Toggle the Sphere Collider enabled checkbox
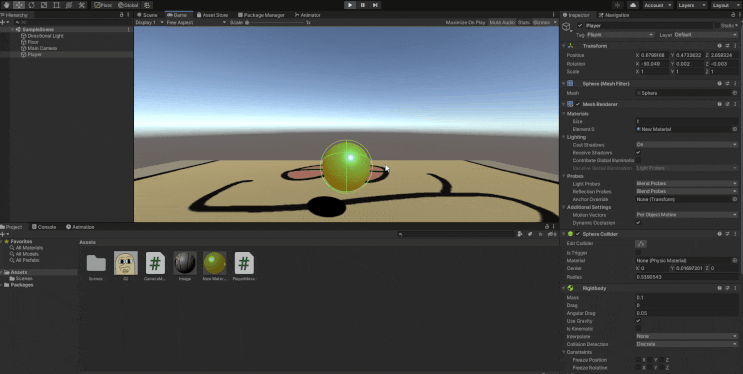The height and width of the screenshot is (374, 743). tap(578, 234)
